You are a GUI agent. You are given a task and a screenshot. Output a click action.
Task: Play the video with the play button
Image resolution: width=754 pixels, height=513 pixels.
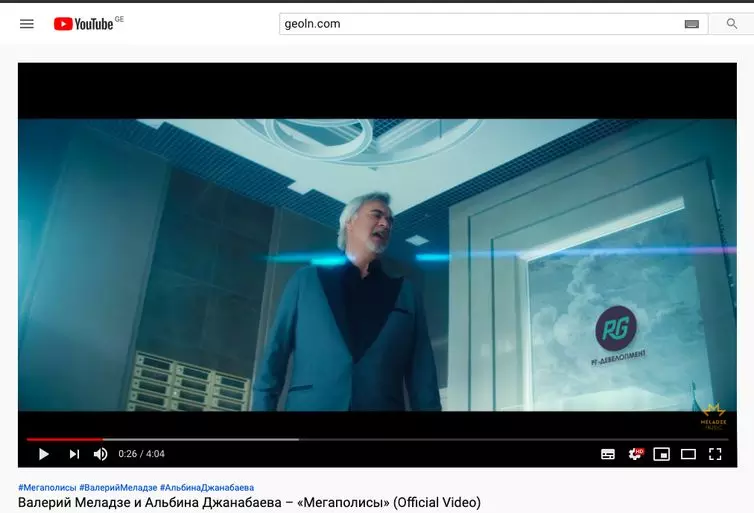coord(44,454)
